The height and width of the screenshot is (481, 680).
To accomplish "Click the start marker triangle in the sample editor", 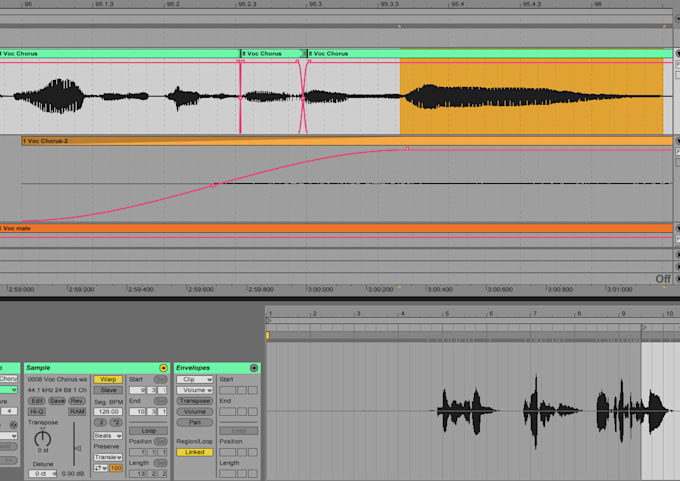I will click(x=269, y=321).
